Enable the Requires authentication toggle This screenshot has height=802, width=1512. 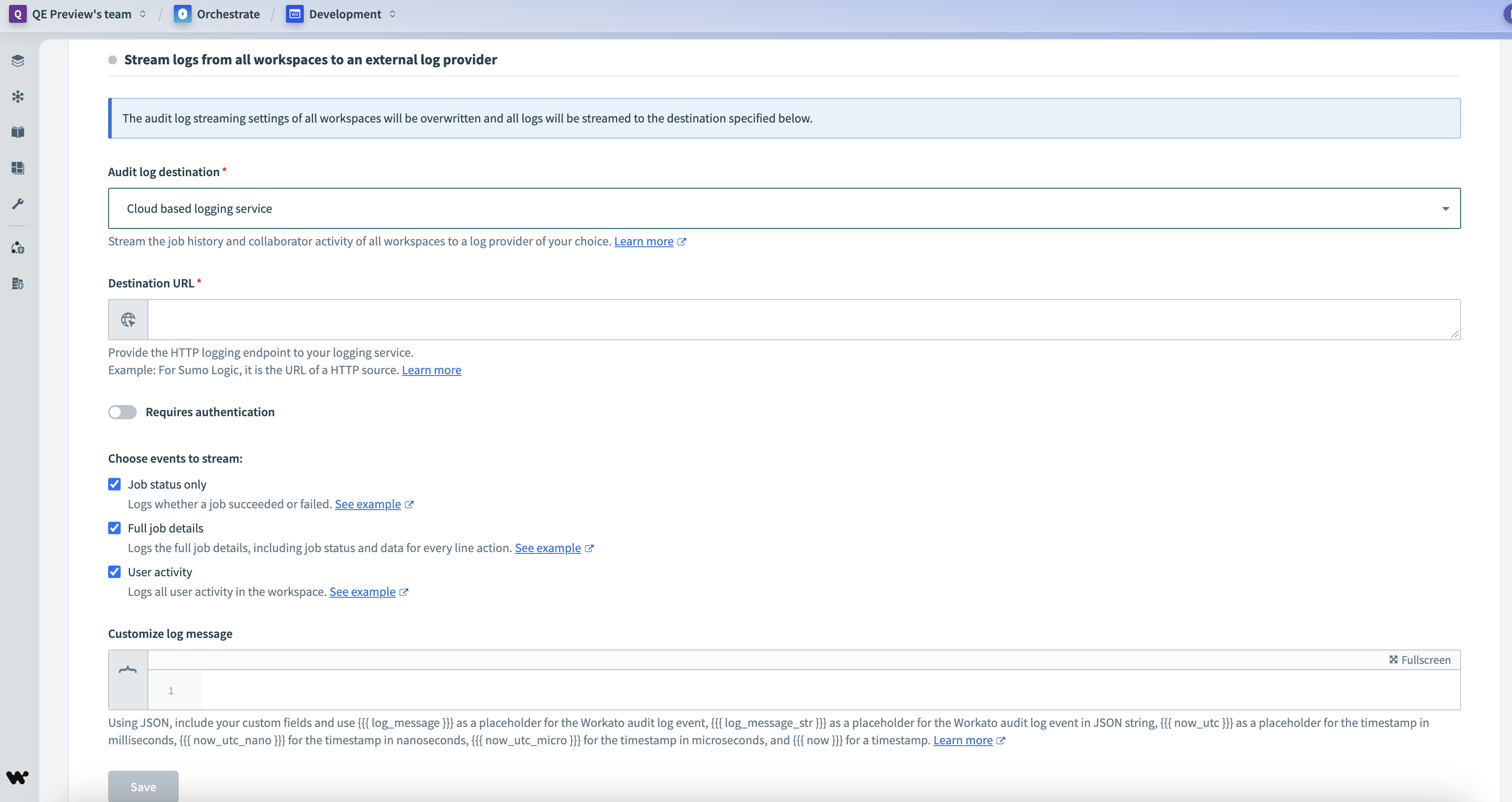tap(122, 412)
